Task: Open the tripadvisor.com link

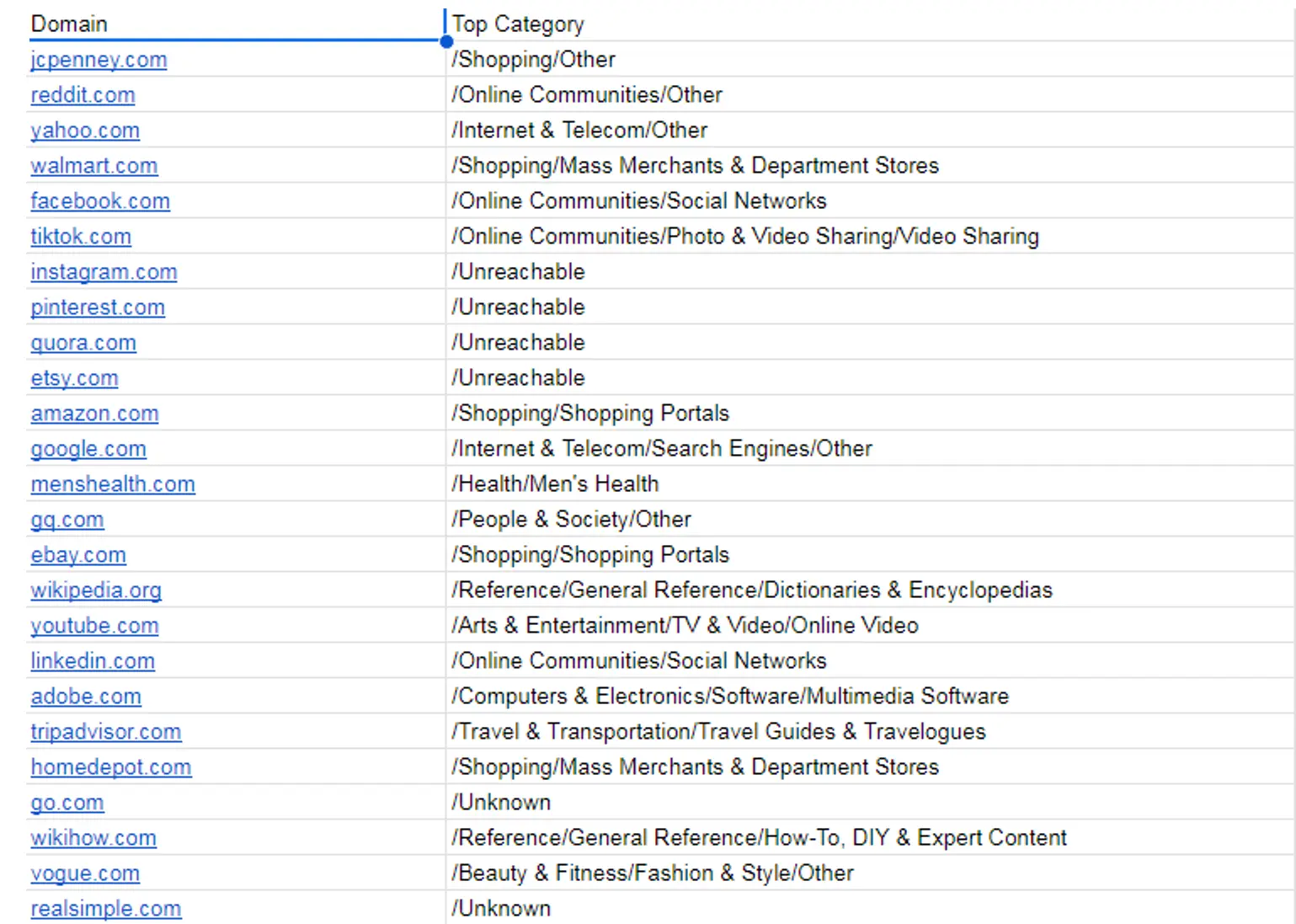Action: tap(106, 732)
